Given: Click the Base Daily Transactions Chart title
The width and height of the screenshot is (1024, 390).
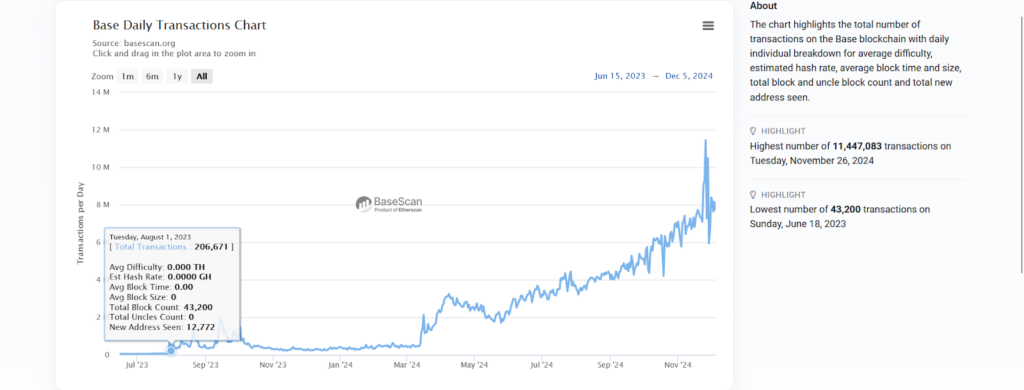Looking at the screenshot, I should point(180,25).
